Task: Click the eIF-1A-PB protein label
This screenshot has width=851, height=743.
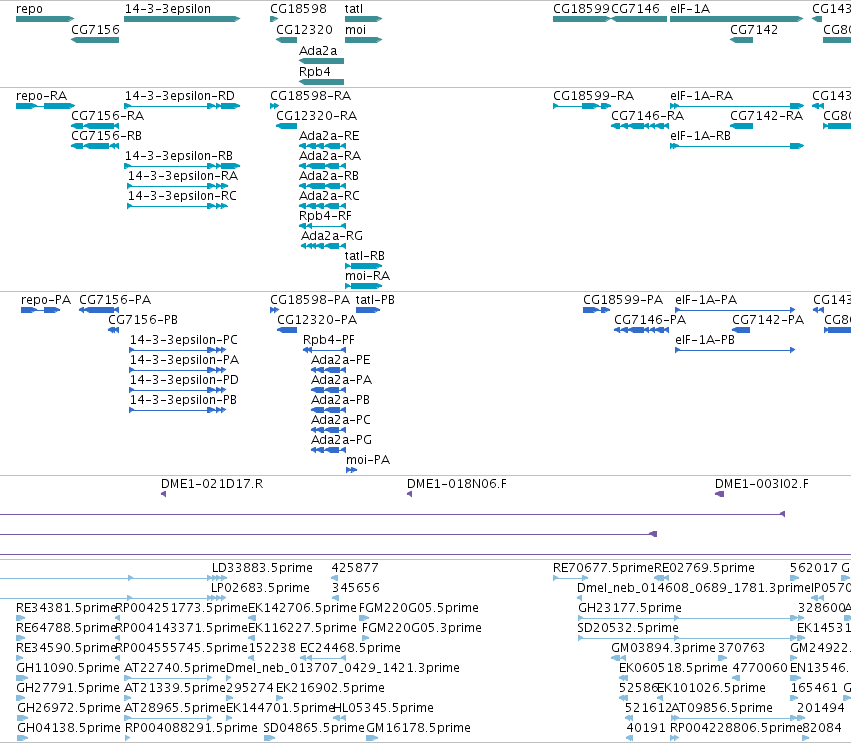Action: pos(705,340)
